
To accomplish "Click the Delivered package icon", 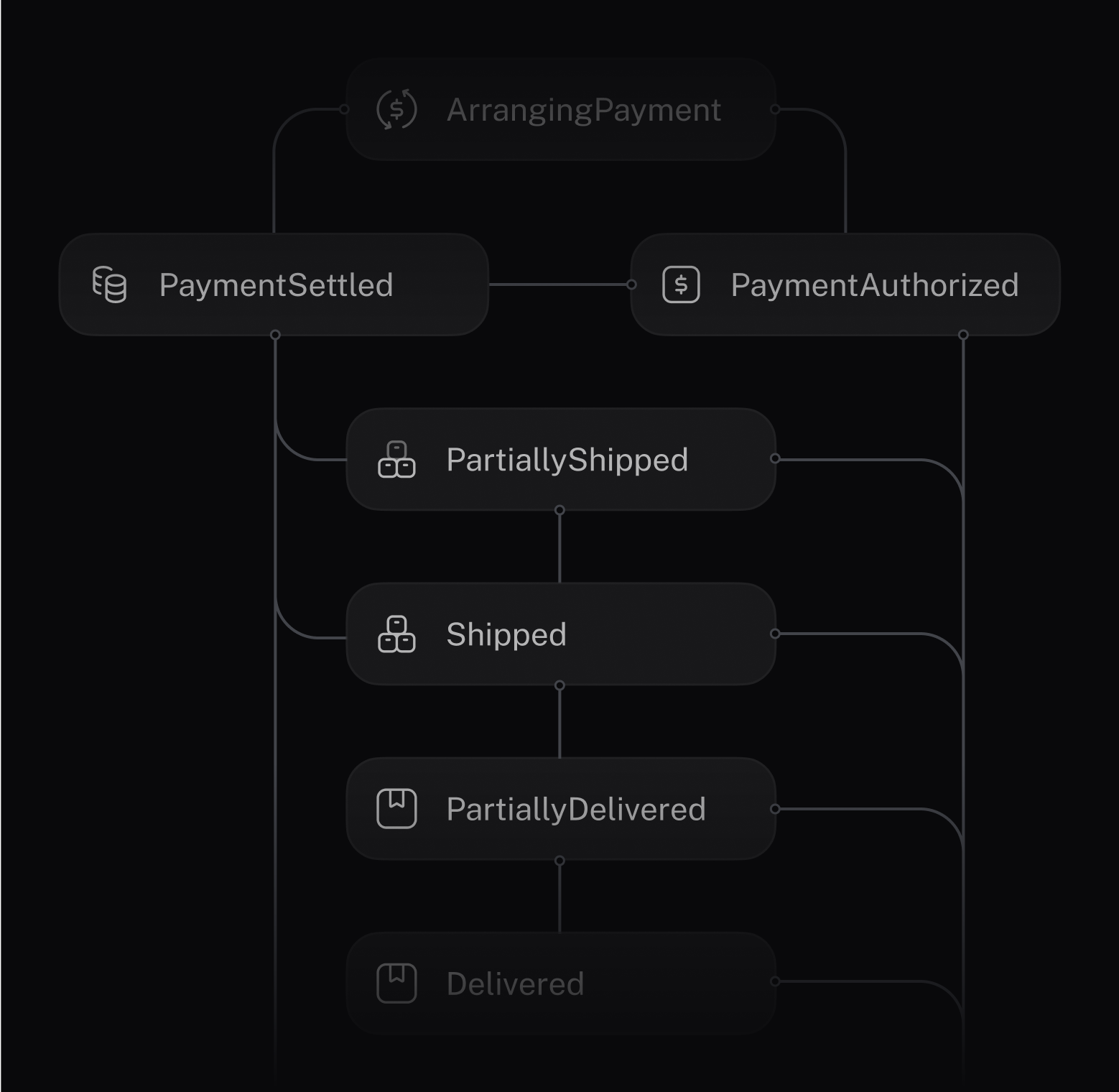I will 396,984.
